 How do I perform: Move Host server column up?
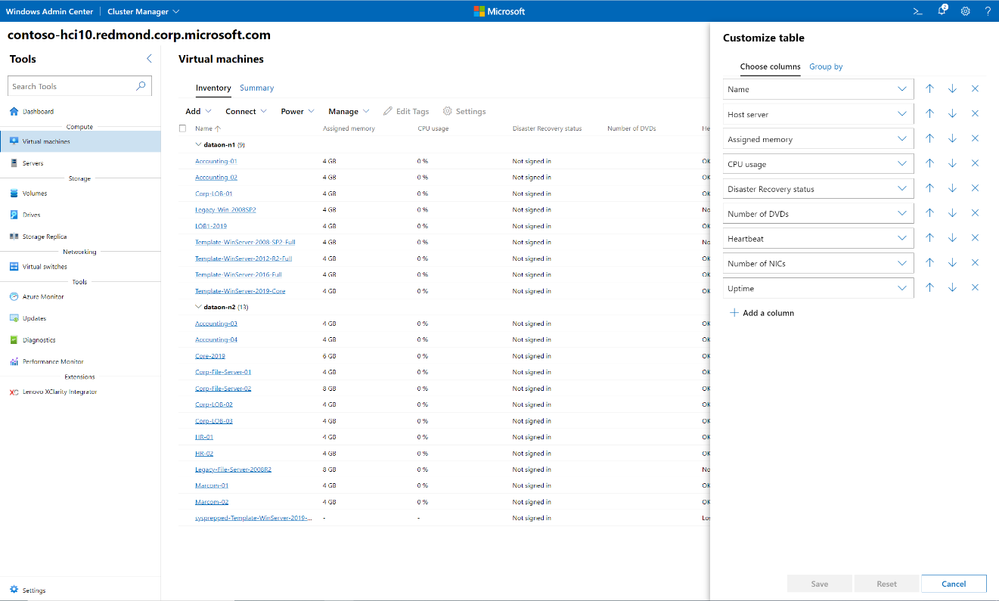[930, 113]
